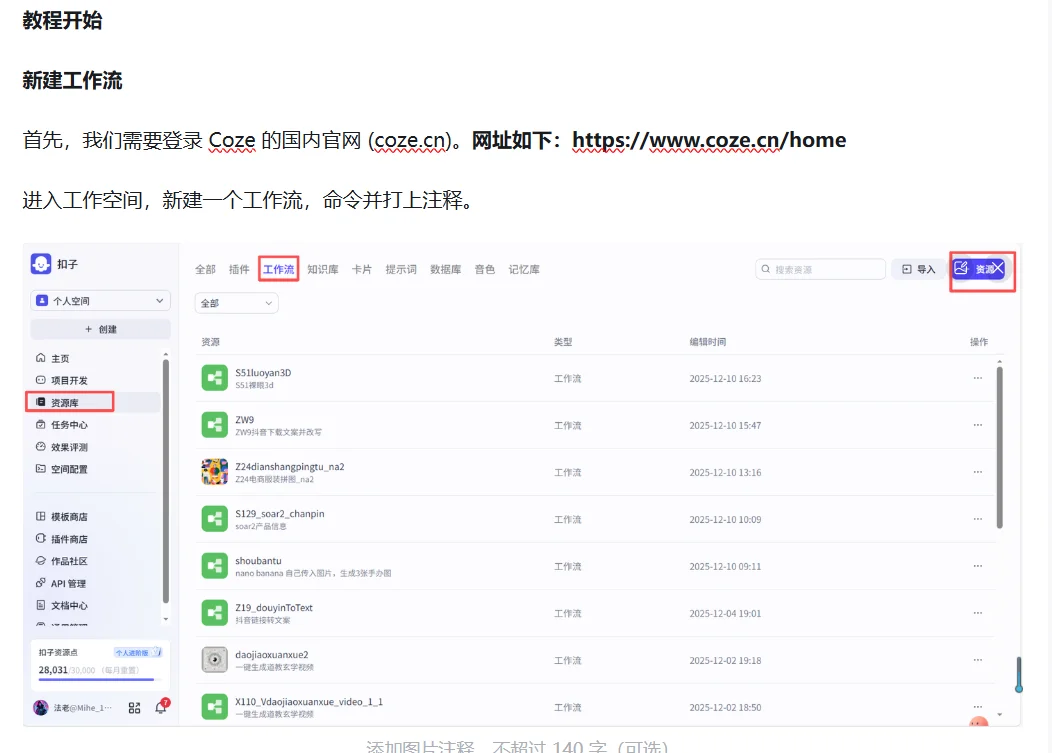Open more actions for daojiaoxuanxue2 row
The height and width of the screenshot is (753, 1052).
click(x=978, y=660)
